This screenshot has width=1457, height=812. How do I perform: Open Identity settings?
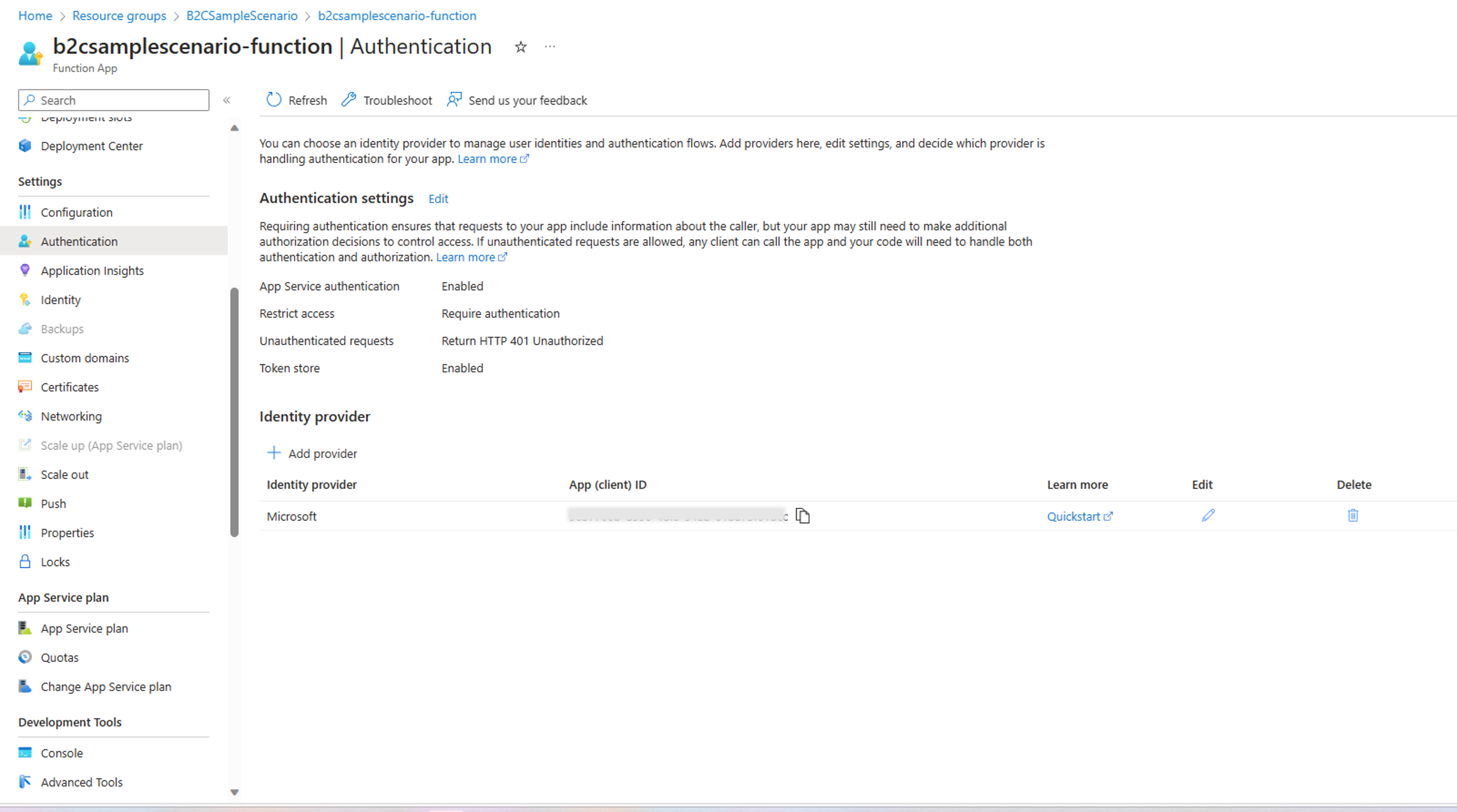pyautogui.click(x=61, y=300)
